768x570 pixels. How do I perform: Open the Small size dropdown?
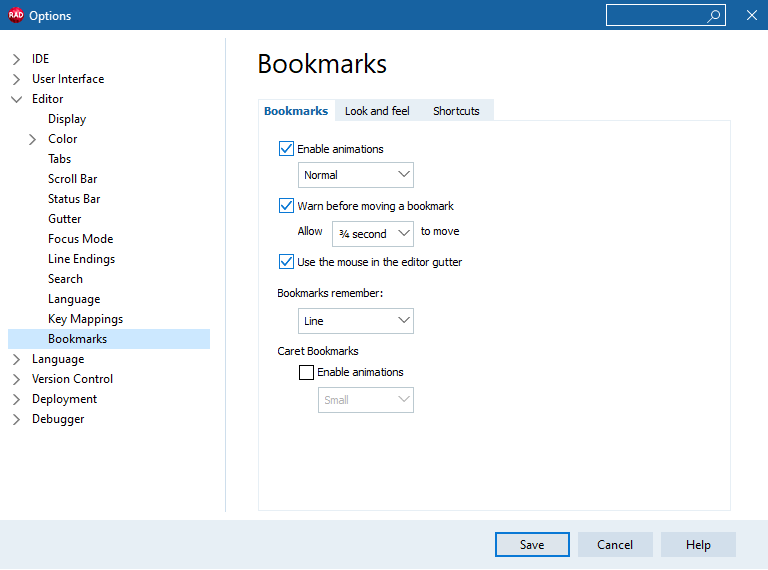point(366,400)
